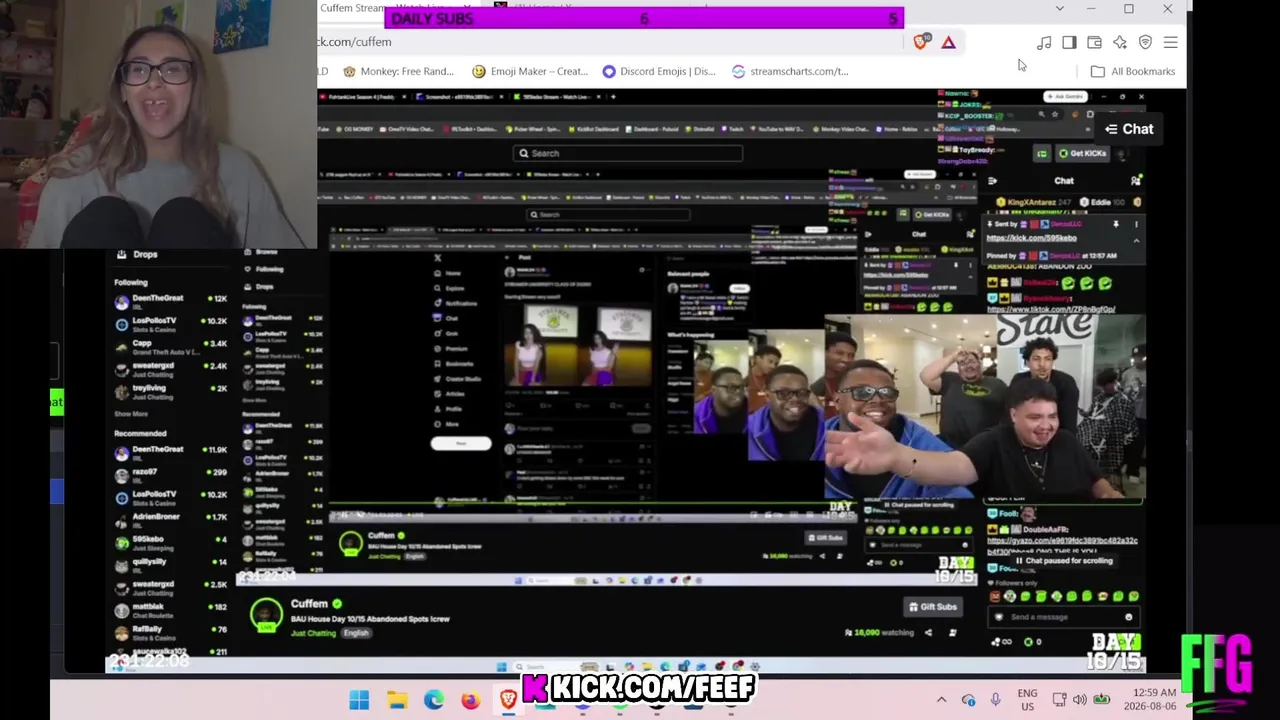Image resolution: width=1280 pixels, height=720 pixels.
Task: Open Firefox from the taskbar
Action: point(470,700)
